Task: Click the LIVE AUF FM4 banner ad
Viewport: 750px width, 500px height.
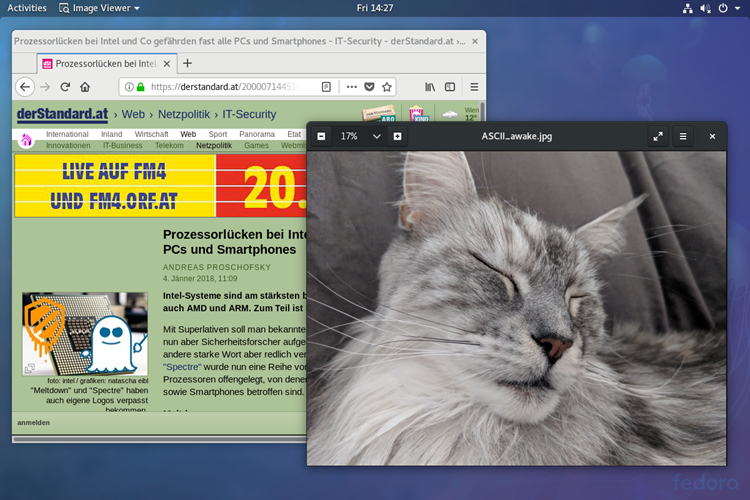Action: pos(160,186)
